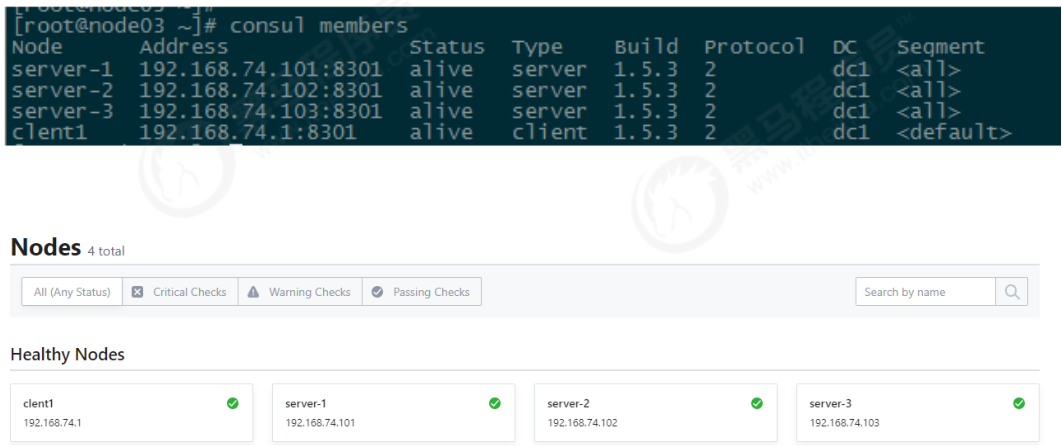Click clent1 name in terminal output
1062x446 pixels.
coord(49,132)
